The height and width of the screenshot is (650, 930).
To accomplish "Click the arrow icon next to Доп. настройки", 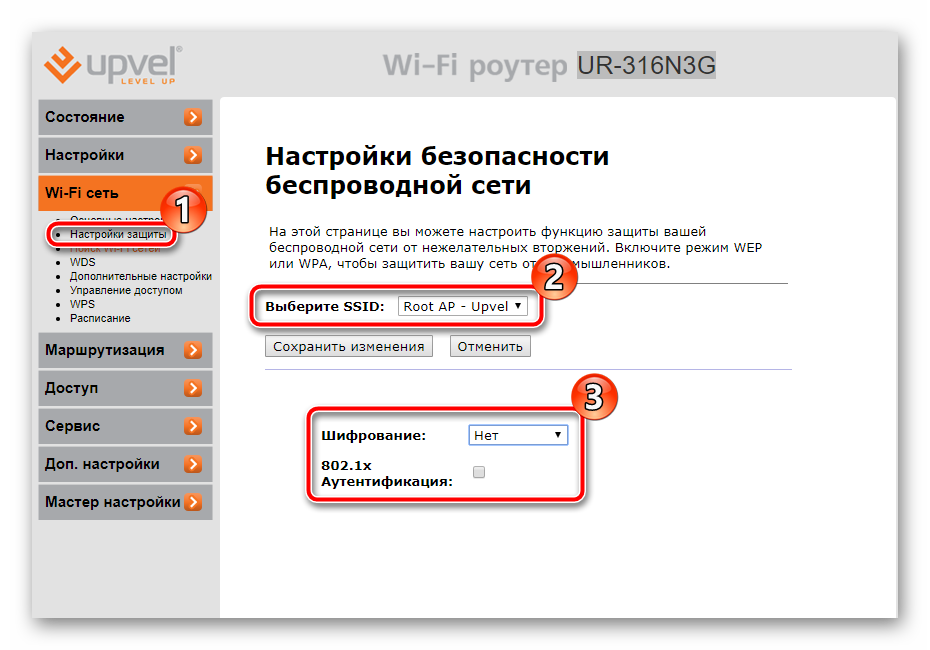I will coord(193,464).
